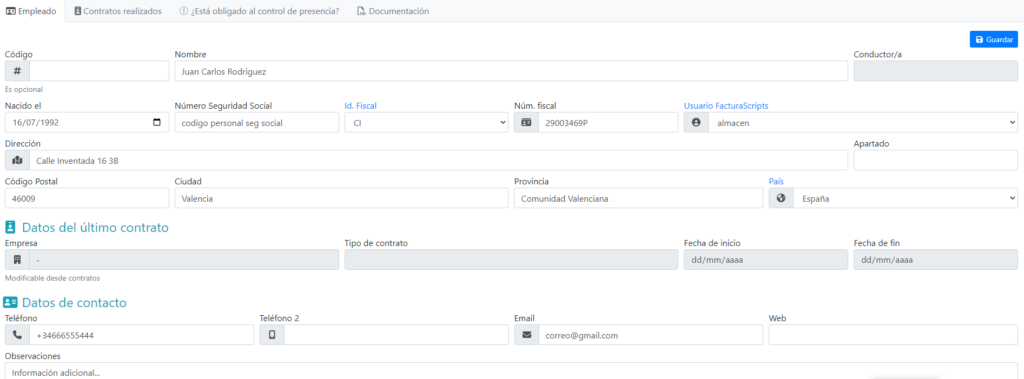
Task: Open the control de presencia tab
Action: coord(259,11)
